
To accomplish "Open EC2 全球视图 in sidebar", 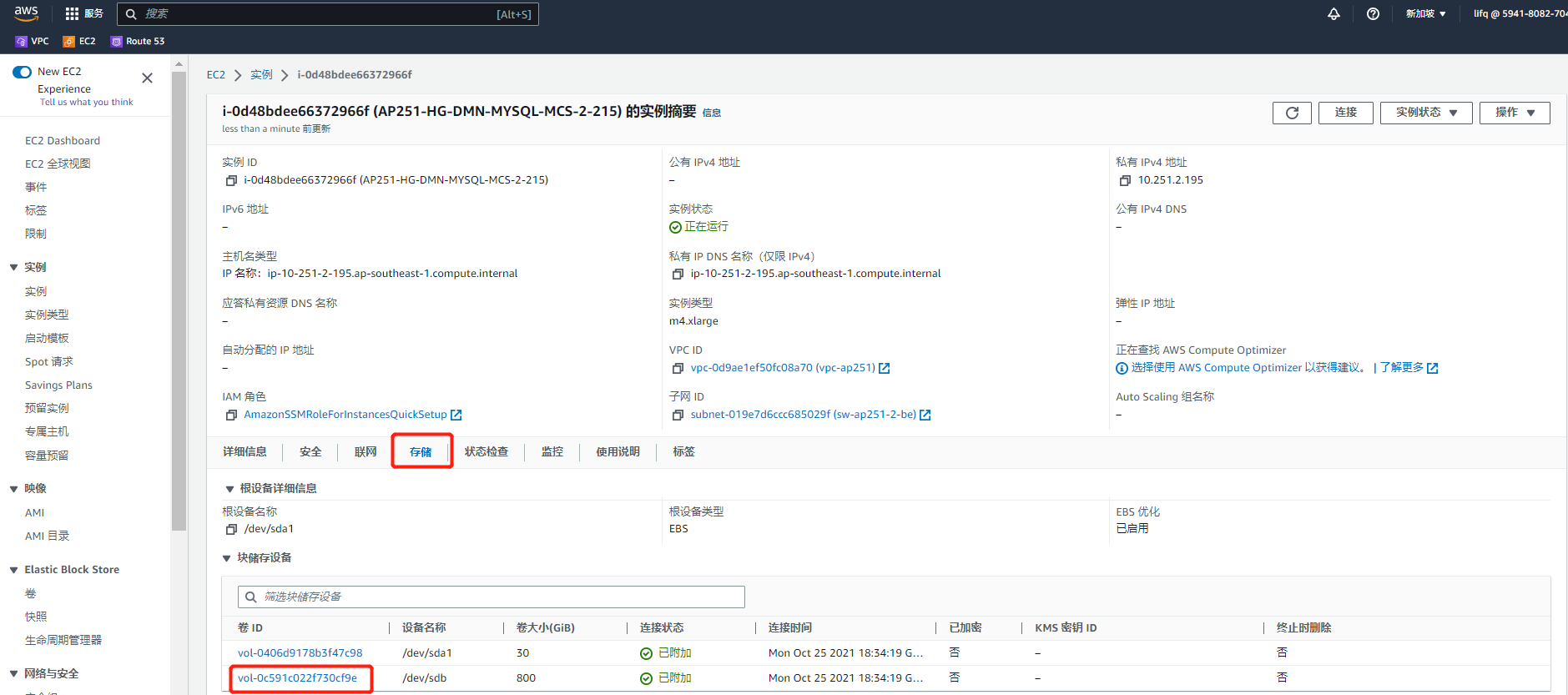I will pos(58,164).
